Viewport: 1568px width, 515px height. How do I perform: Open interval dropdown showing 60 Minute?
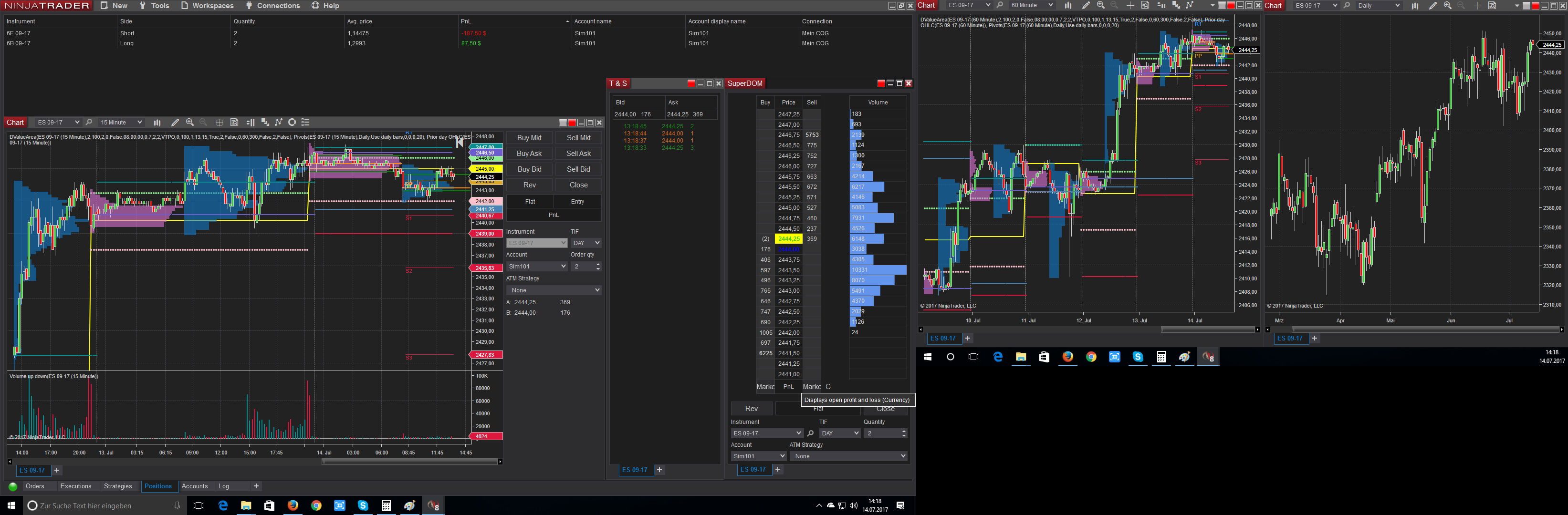click(1032, 5)
